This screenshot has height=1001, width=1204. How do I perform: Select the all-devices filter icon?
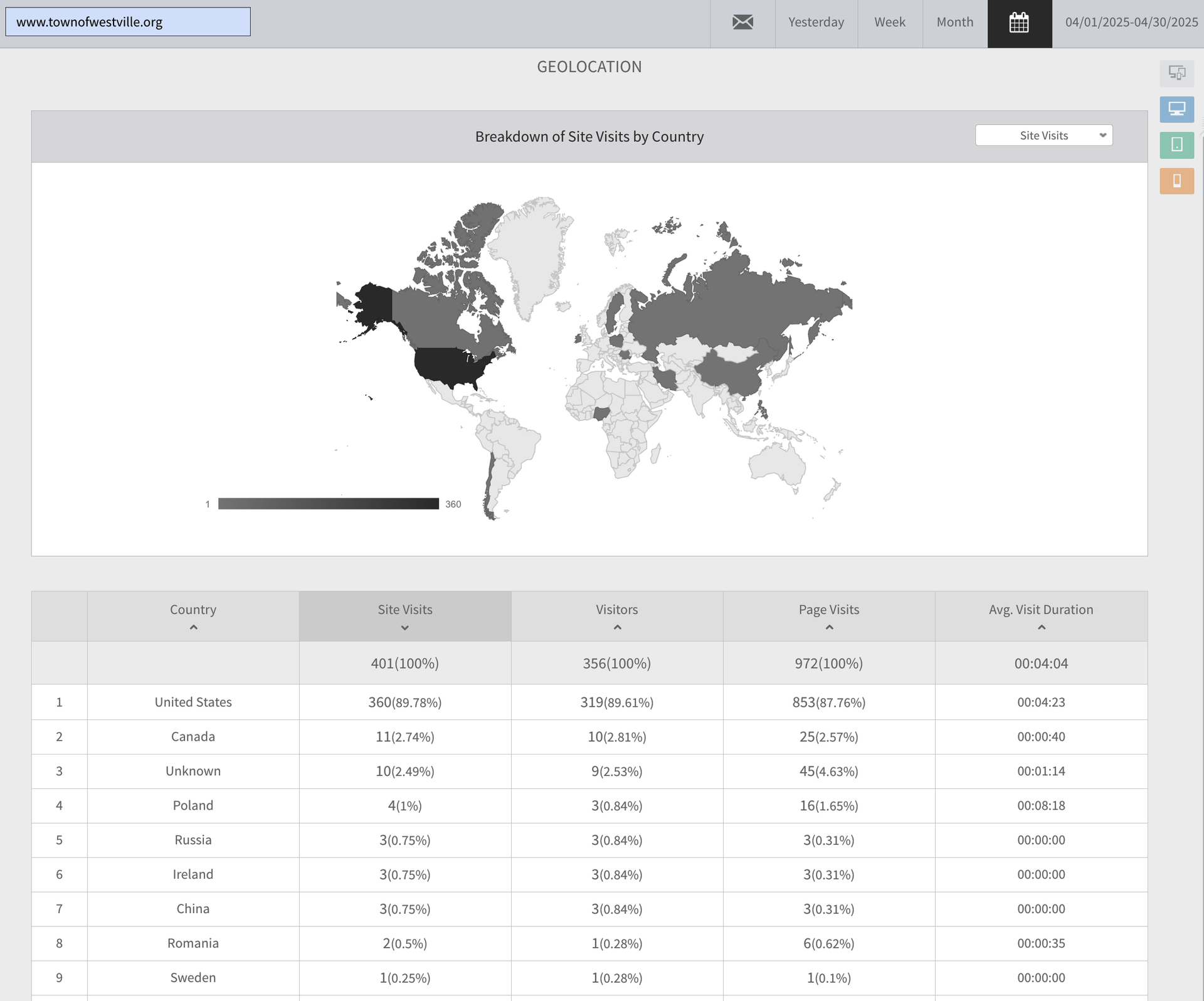(x=1176, y=73)
